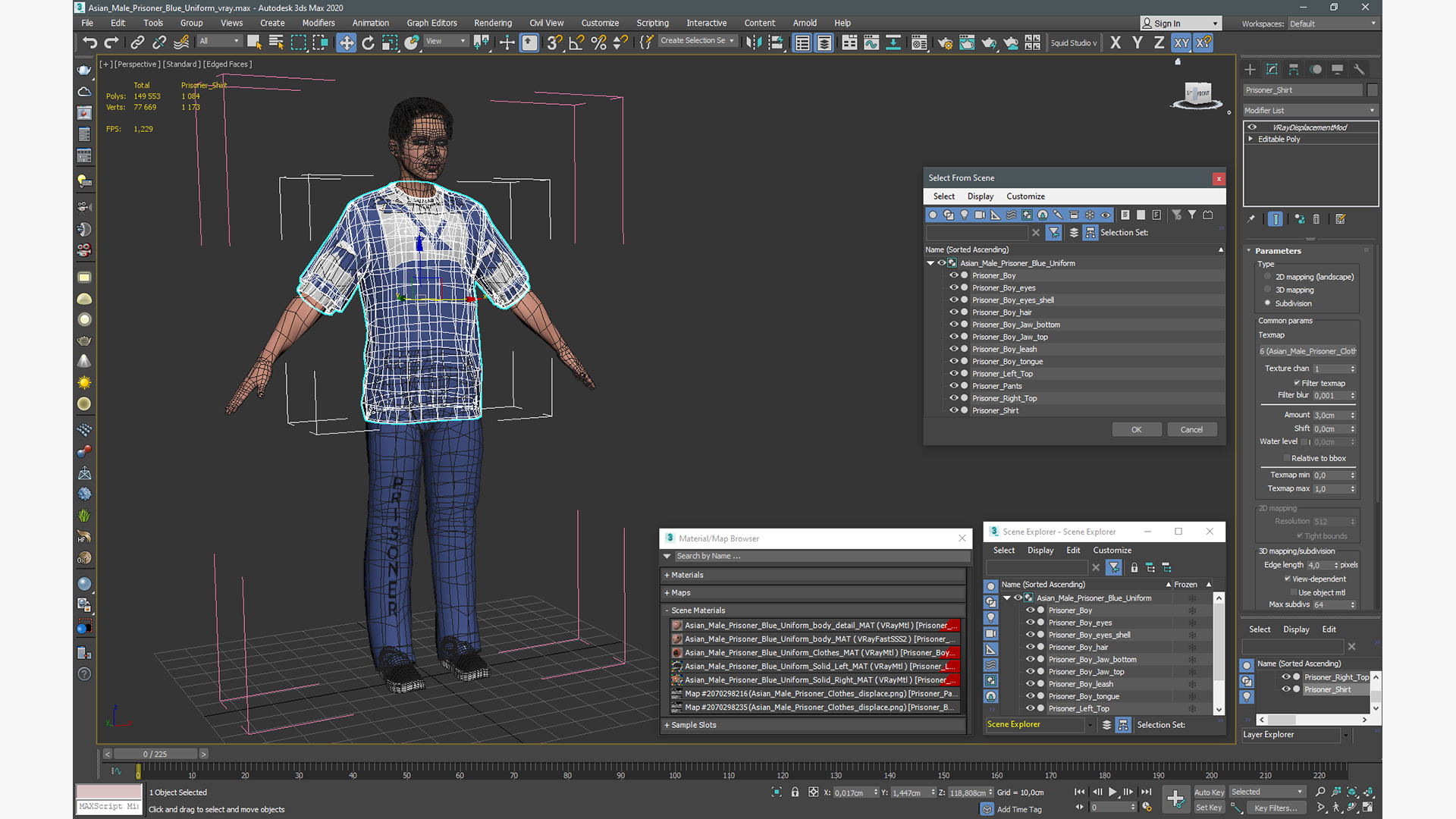Expand the Editable Poly modifier entry
The image size is (1456, 819).
click(x=1250, y=139)
